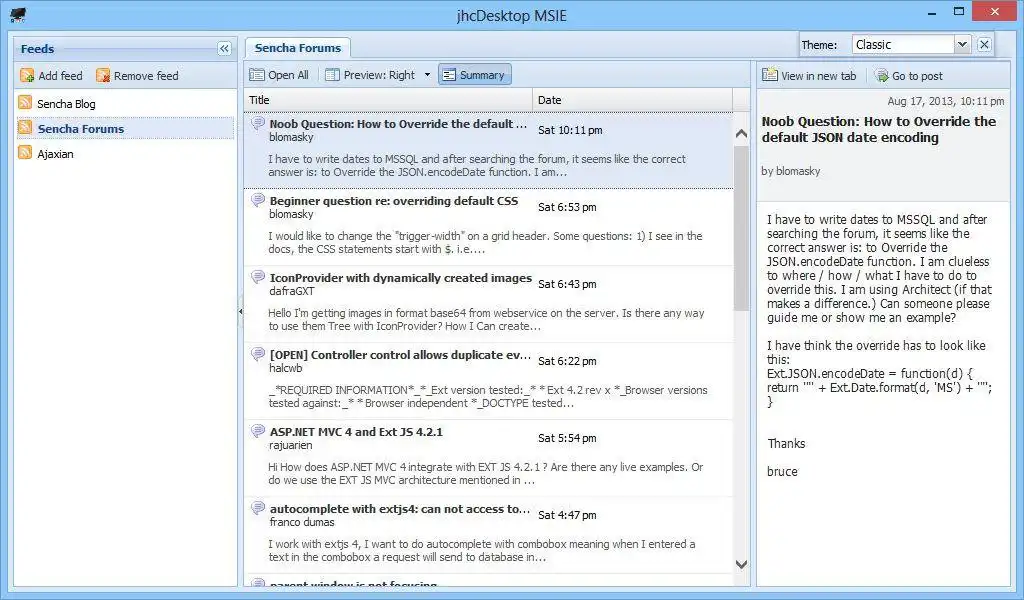Viewport: 1024px width, 600px height.
Task: Select post 'autocomplete with extjs4: can not access to...'
Action: (x=400, y=509)
